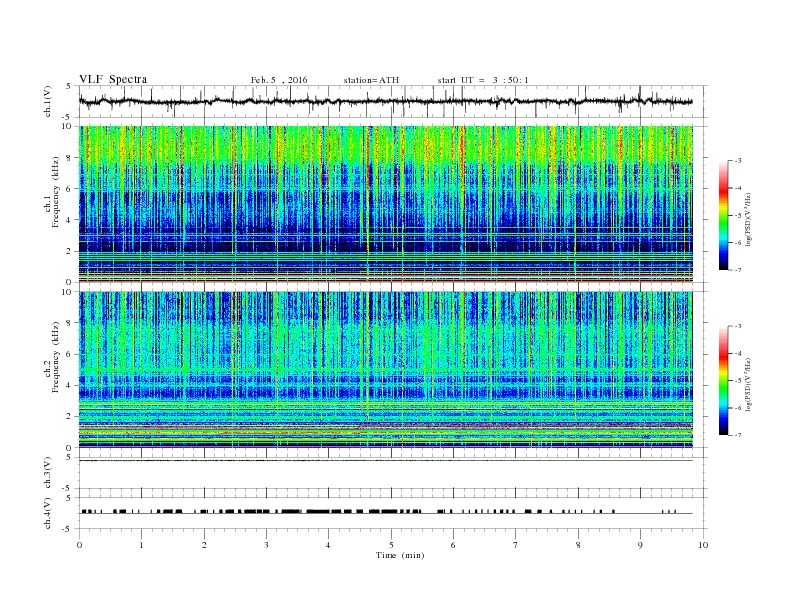Click the time axis tick label "6"
The width and height of the screenshot is (792, 612).
(x=454, y=545)
